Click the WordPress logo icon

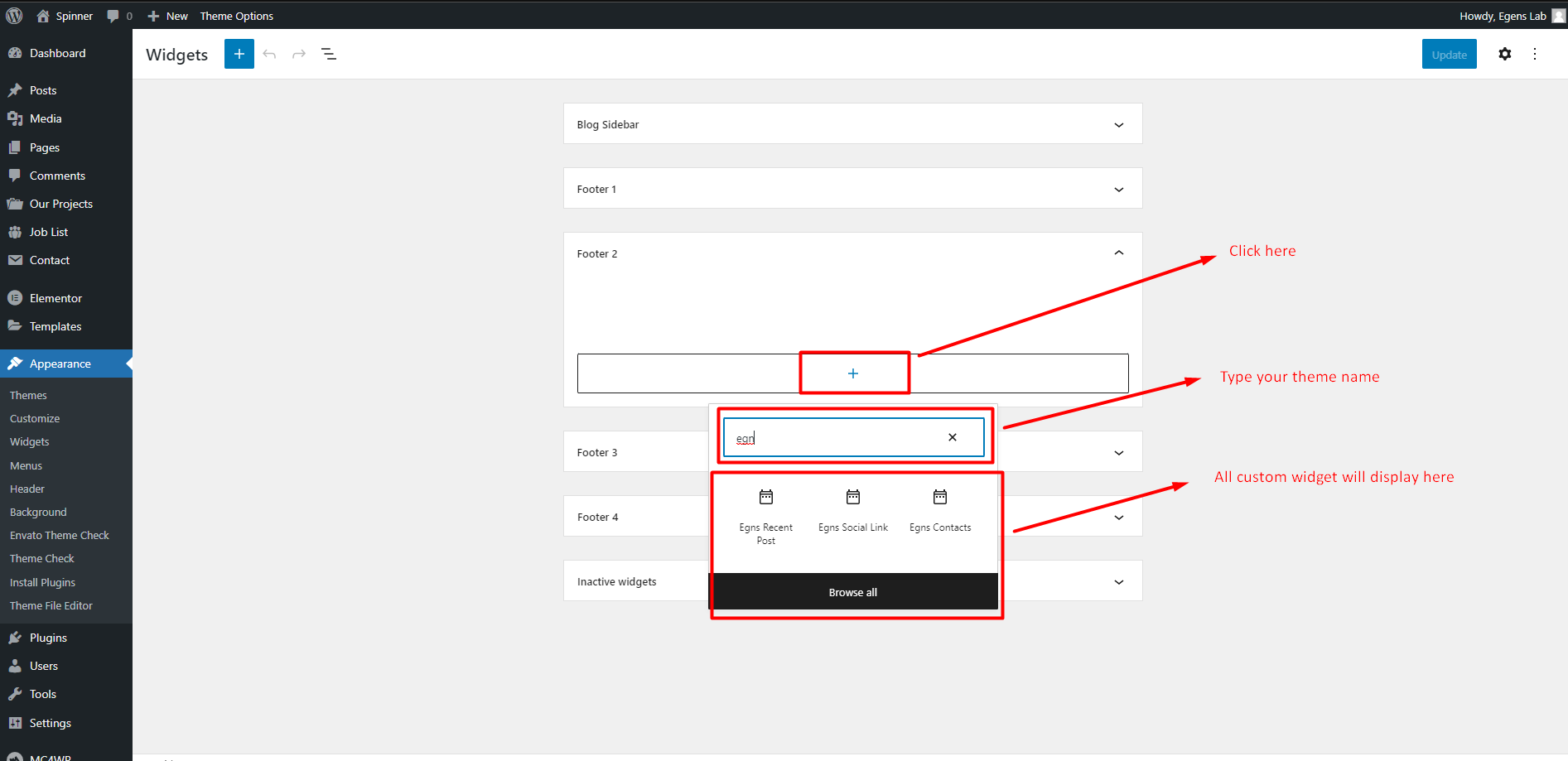(14, 16)
